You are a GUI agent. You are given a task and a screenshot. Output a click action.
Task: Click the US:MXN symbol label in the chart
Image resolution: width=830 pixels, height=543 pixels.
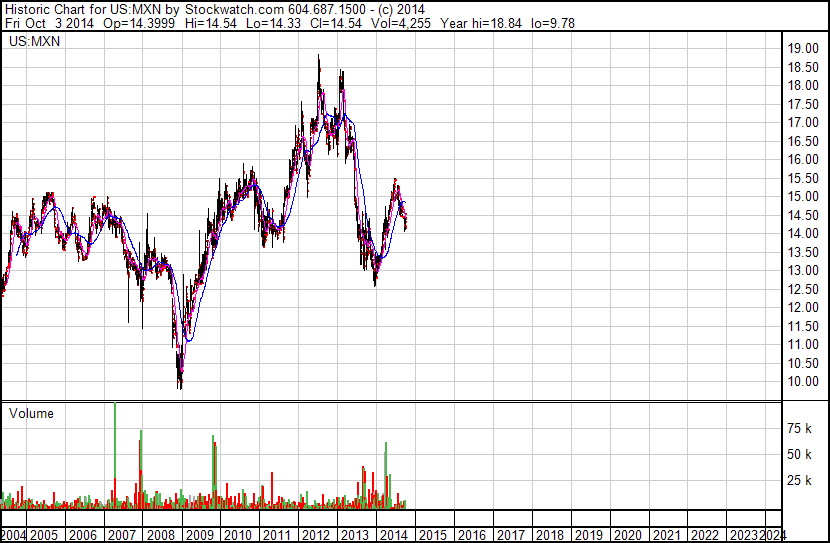[x=34, y=41]
